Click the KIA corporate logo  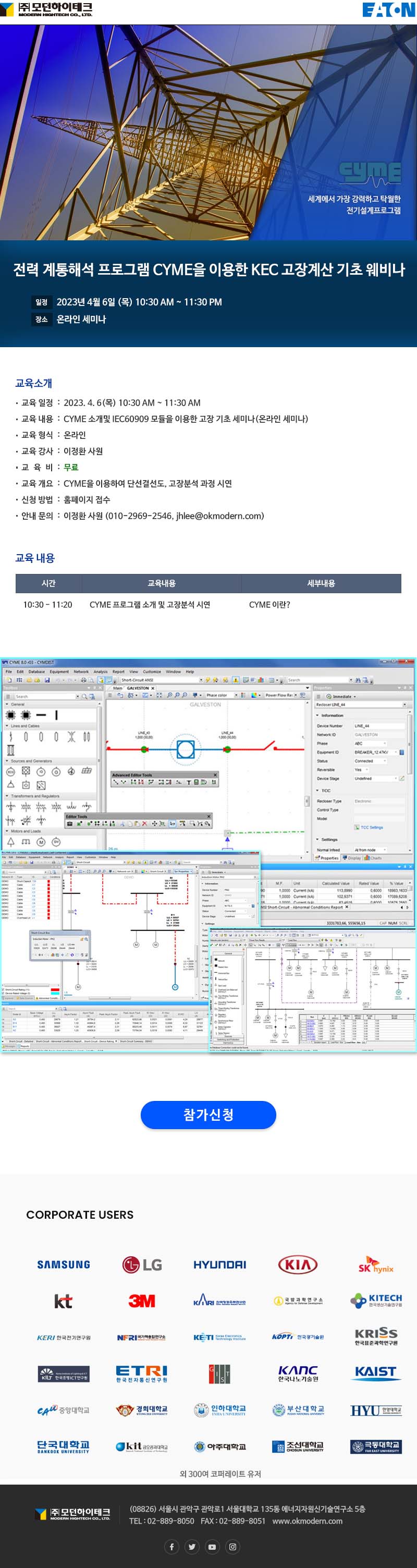(x=298, y=1265)
